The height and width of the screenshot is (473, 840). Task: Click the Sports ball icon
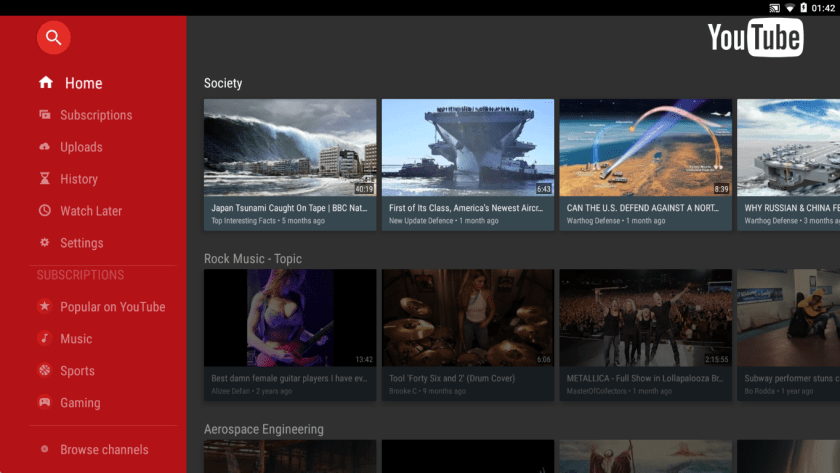(44, 370)
